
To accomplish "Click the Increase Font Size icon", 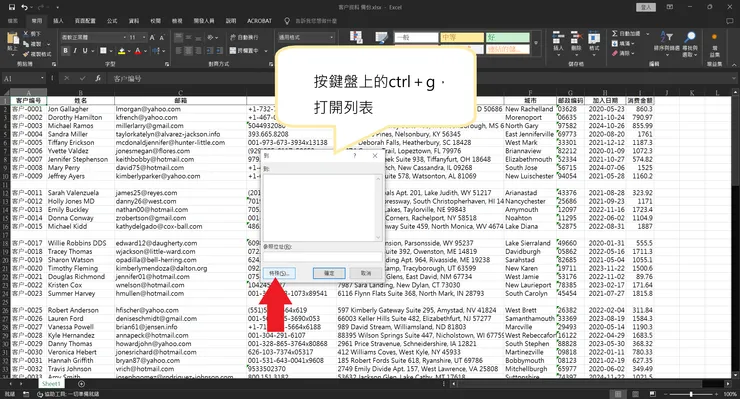I will tap(152, 37).
